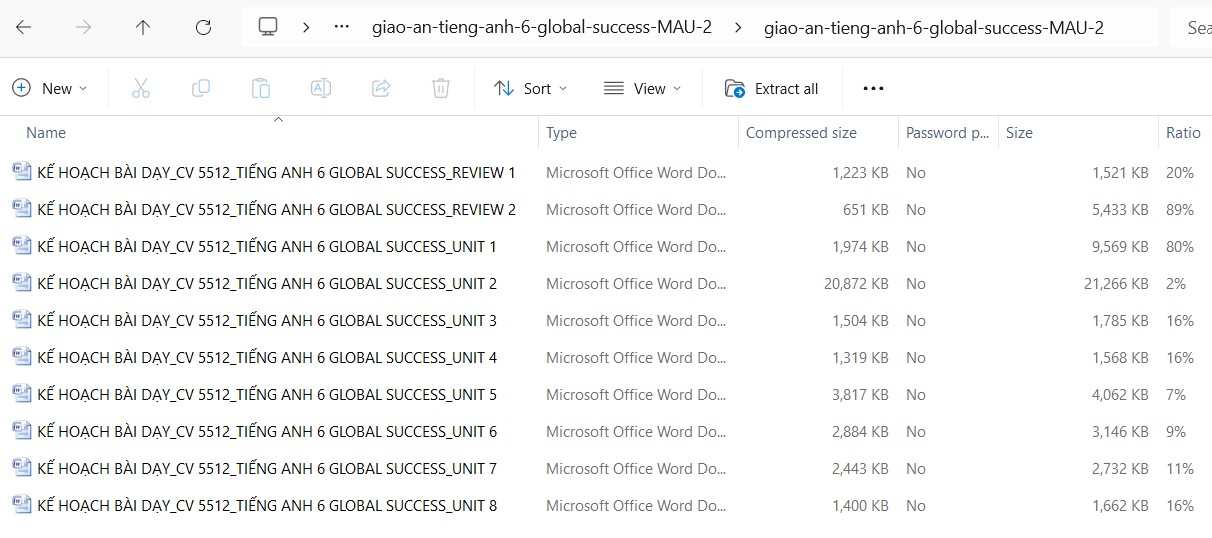Open the Sort dropdown

coord(531,88)
